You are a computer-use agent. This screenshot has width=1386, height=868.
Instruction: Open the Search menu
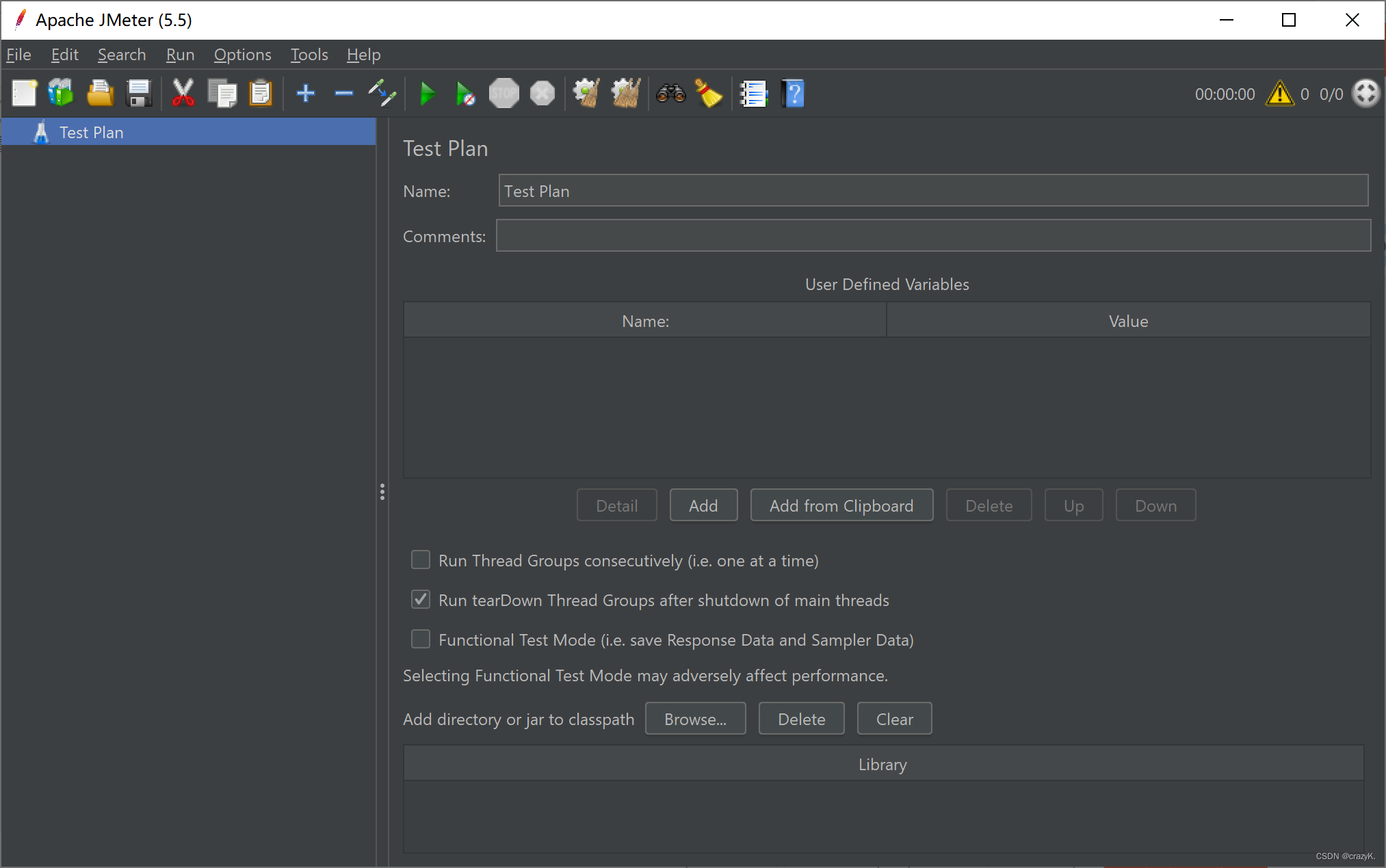coord(122,55)
